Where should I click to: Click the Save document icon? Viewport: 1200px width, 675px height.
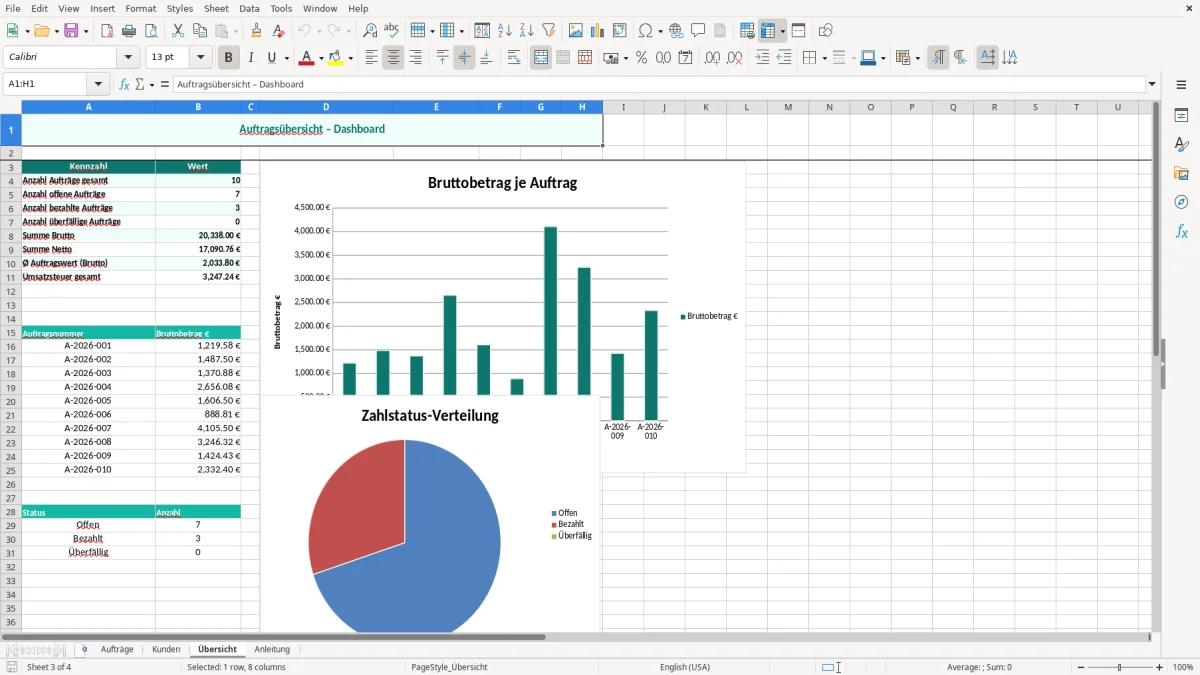71,31
